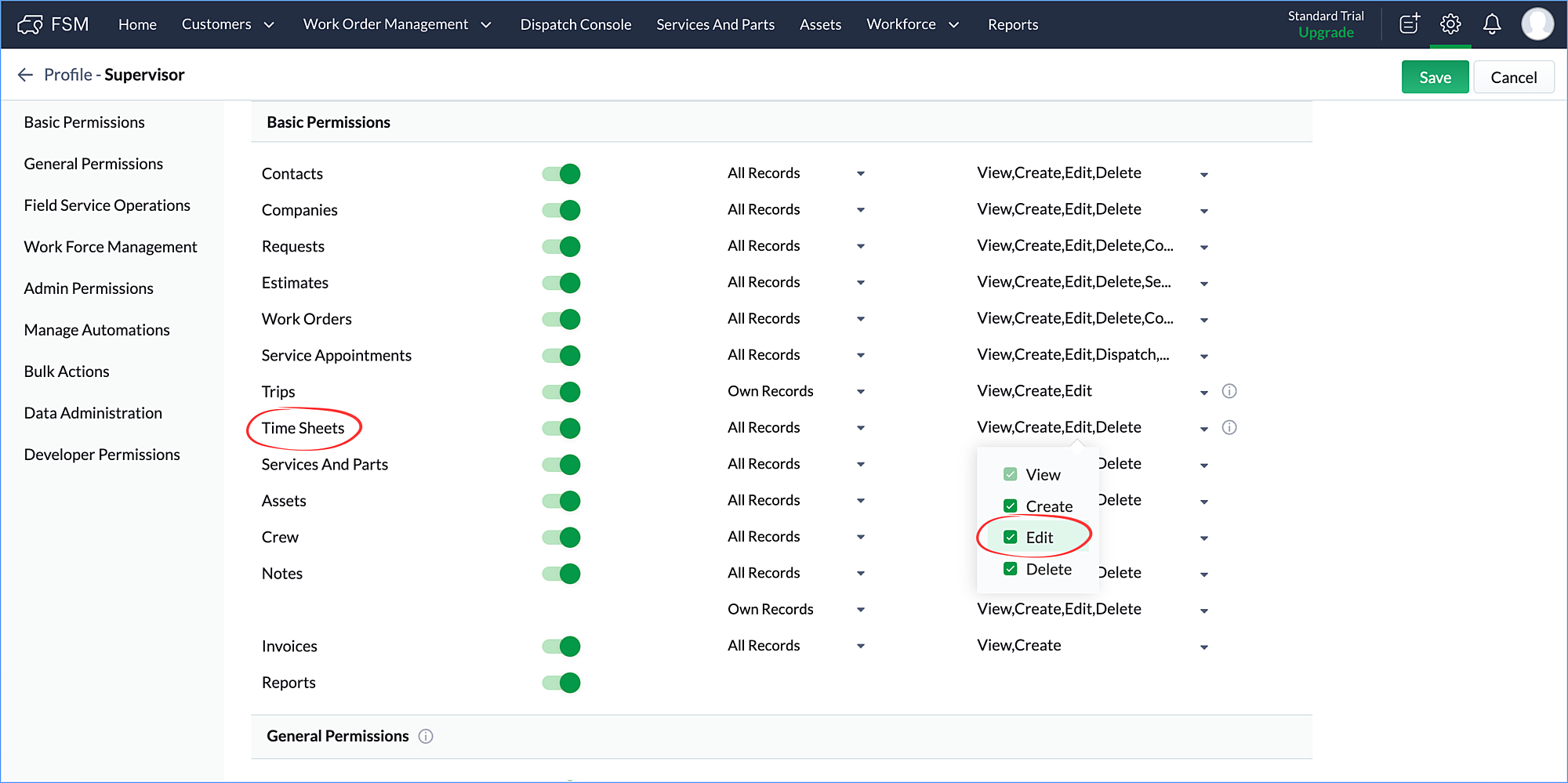Click the Upgrade link
The height and width of the screenshot is (783, 1568).
1326,33
